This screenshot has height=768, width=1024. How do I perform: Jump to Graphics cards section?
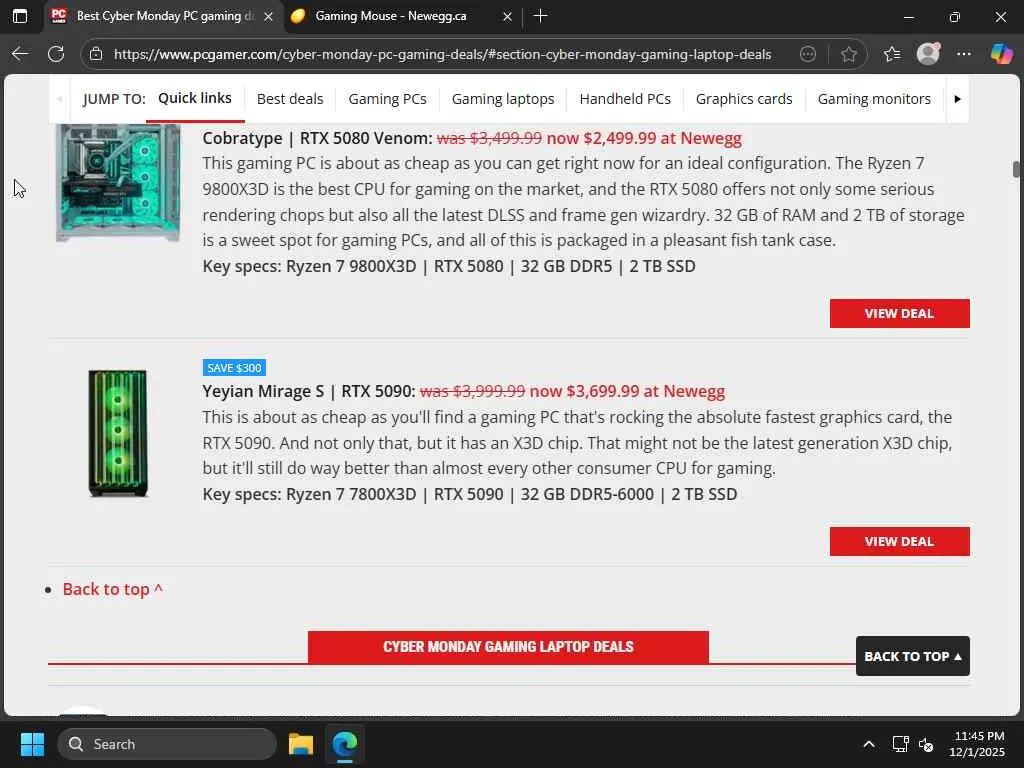pos(744,99)
